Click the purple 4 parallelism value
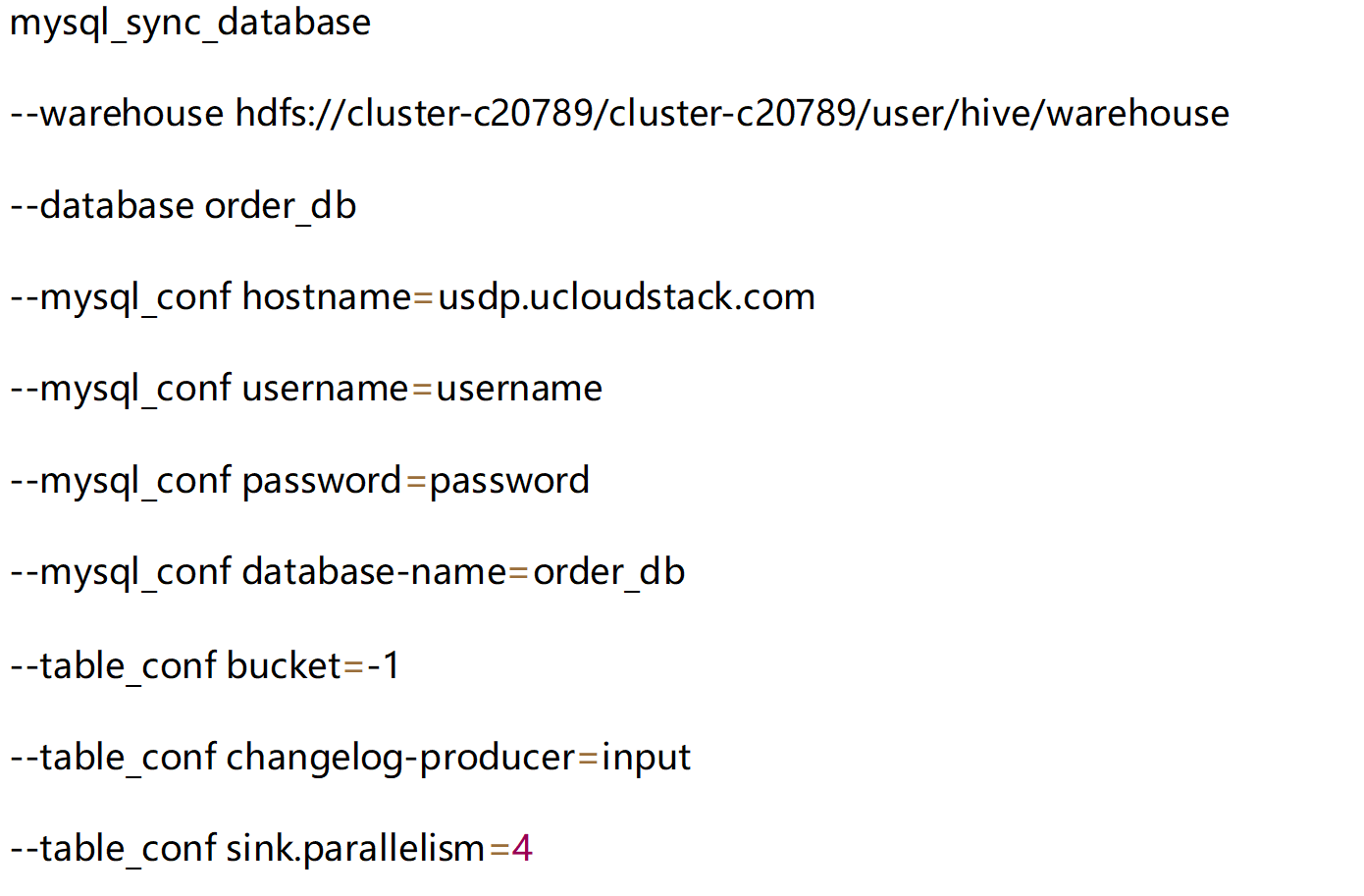 pyautogui.click(x=522, y=849)
